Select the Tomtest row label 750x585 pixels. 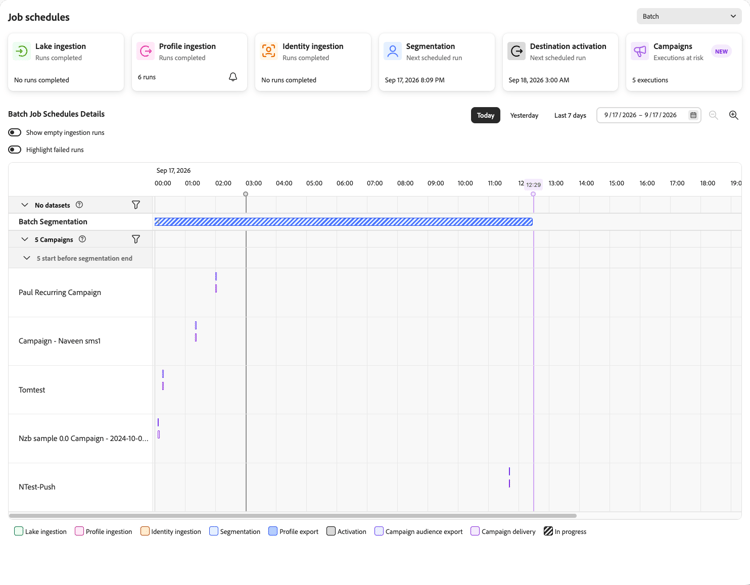32,390
